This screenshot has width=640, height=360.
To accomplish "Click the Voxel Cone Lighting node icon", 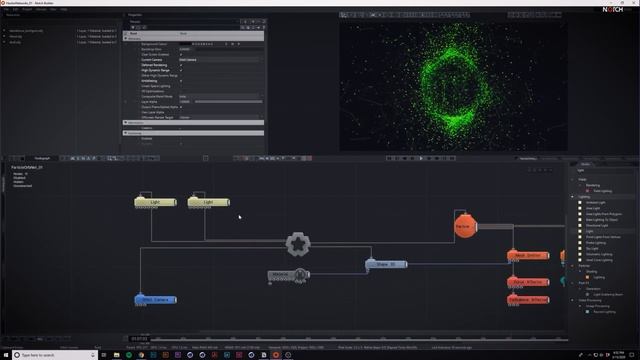I will coord(580,260).
